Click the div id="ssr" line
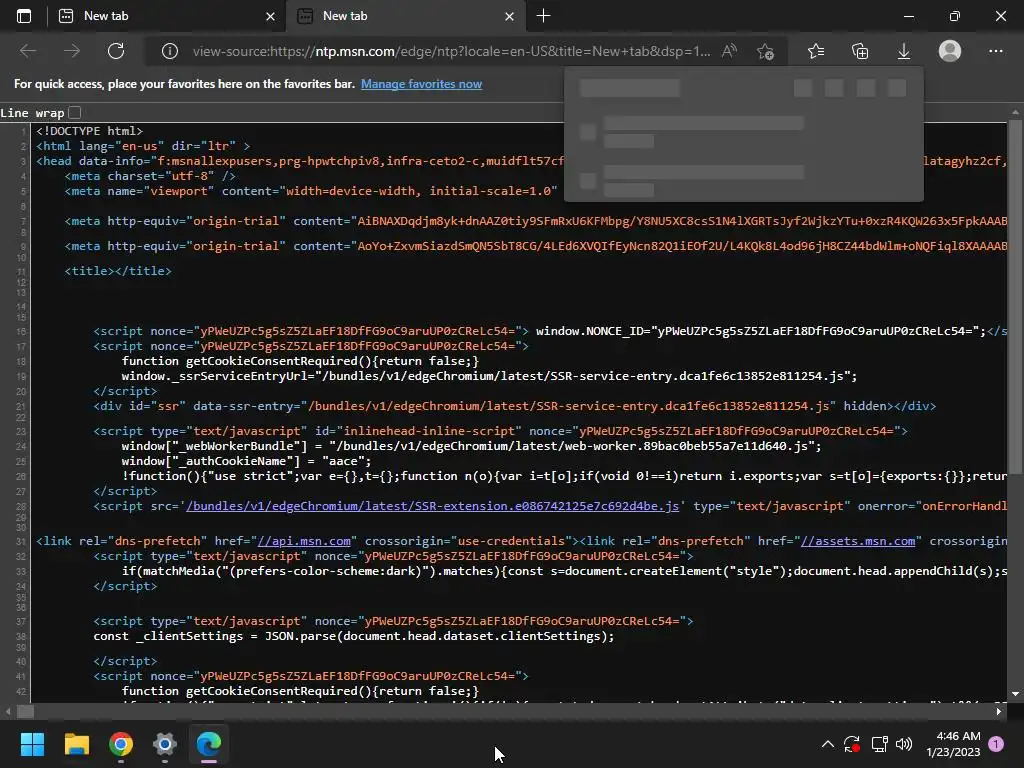The image size is (1024, 768). pyautogui.click(x=515, y=406)
